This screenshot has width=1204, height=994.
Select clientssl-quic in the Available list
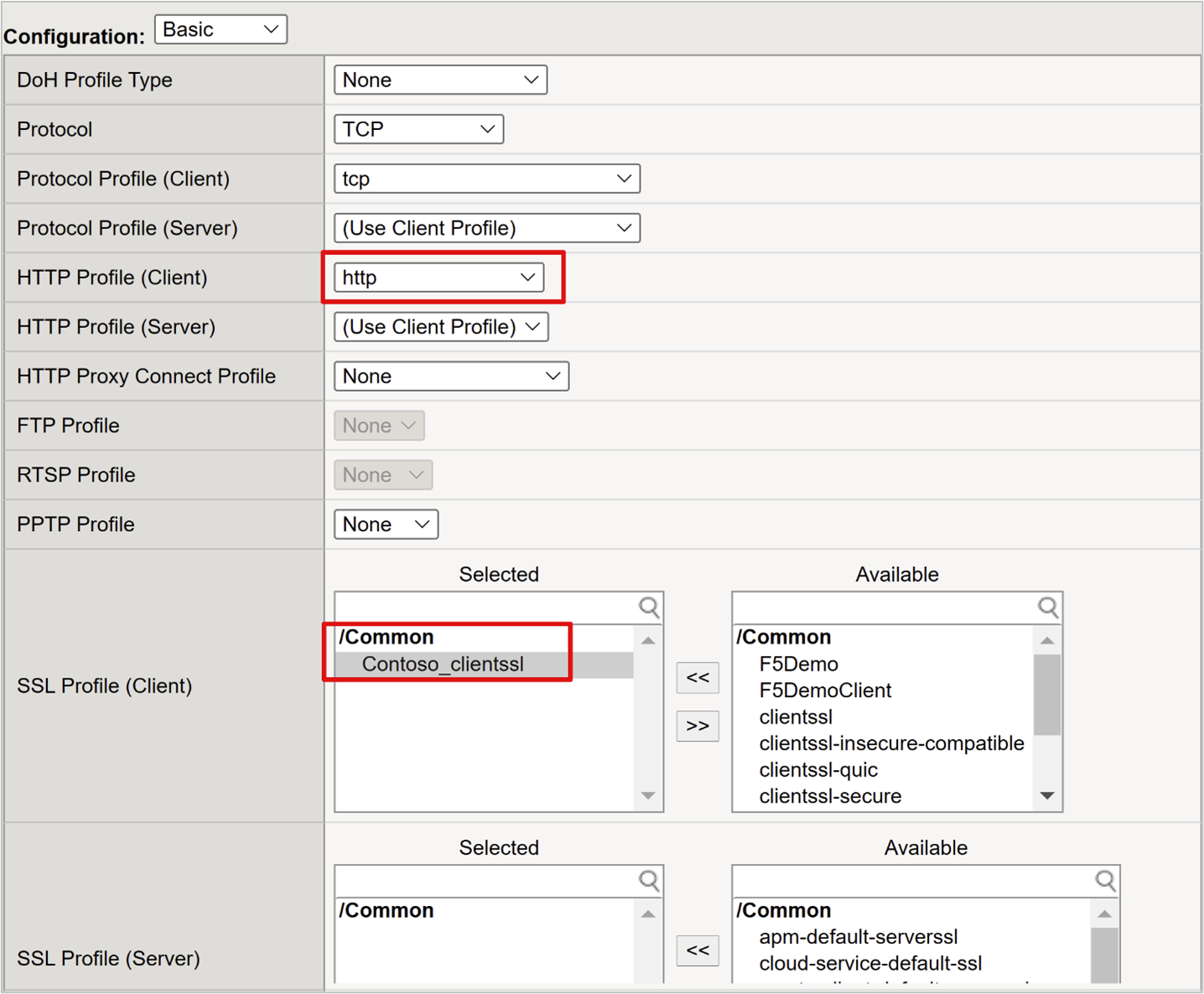[x=817, y=769]
